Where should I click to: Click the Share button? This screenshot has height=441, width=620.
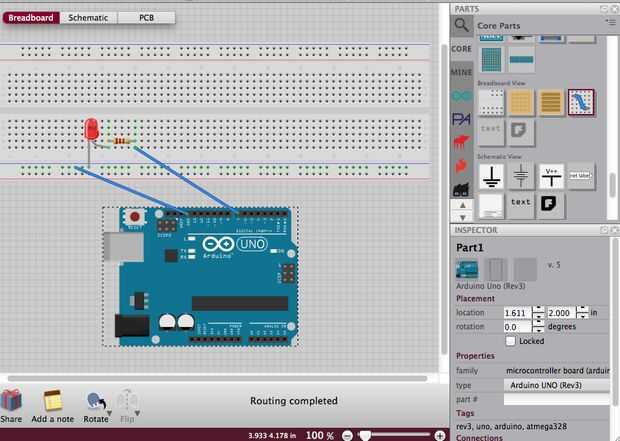pyautogui.click(x=11, y=405)
